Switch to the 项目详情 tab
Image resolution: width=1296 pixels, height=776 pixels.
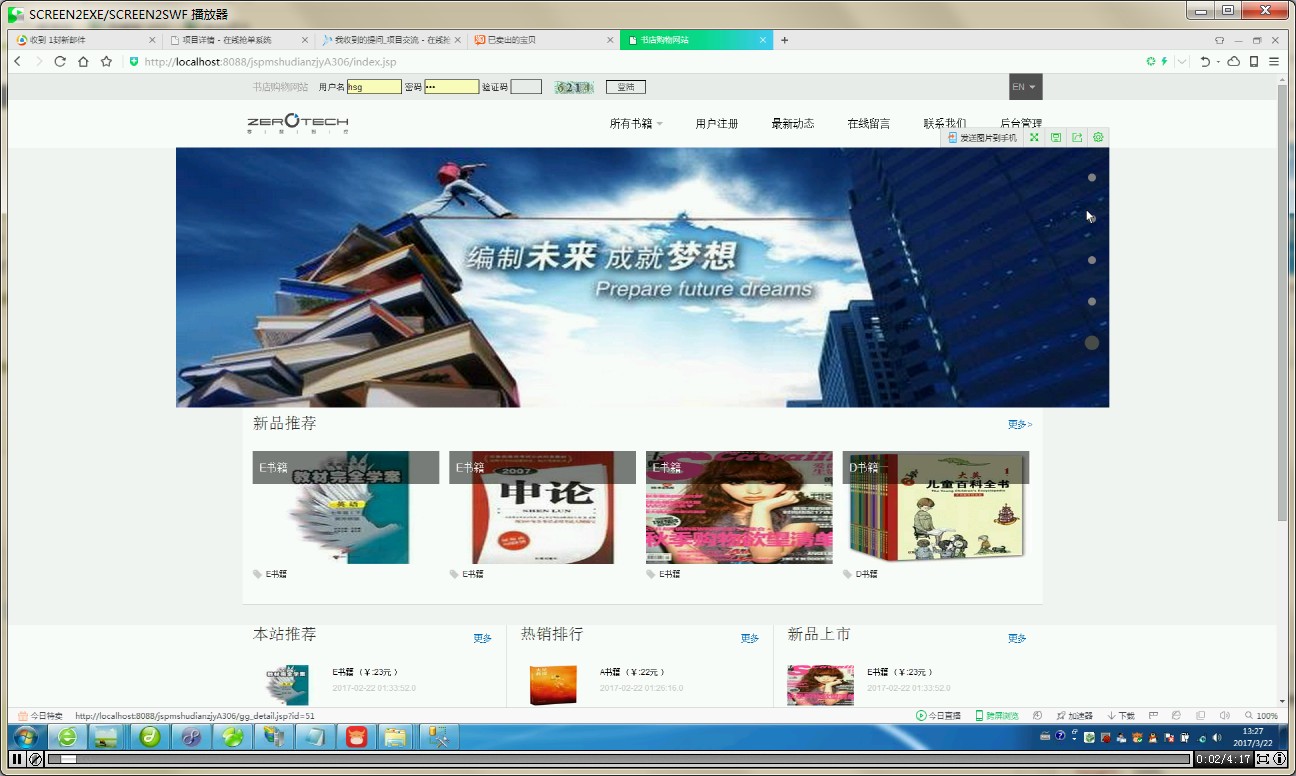point(238,40)
